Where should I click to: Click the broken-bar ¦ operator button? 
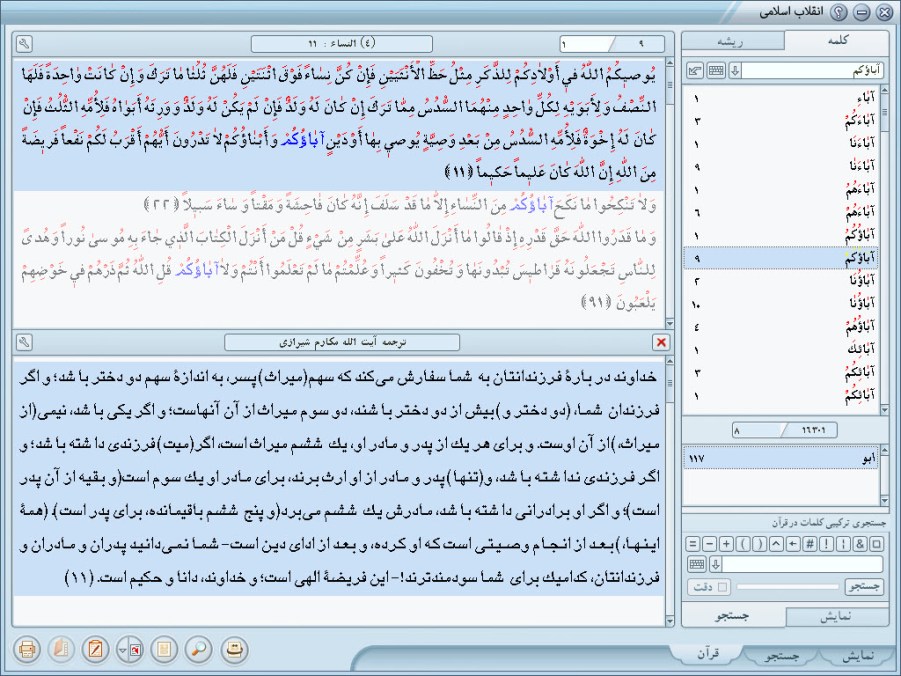click(x=843, y=543)
